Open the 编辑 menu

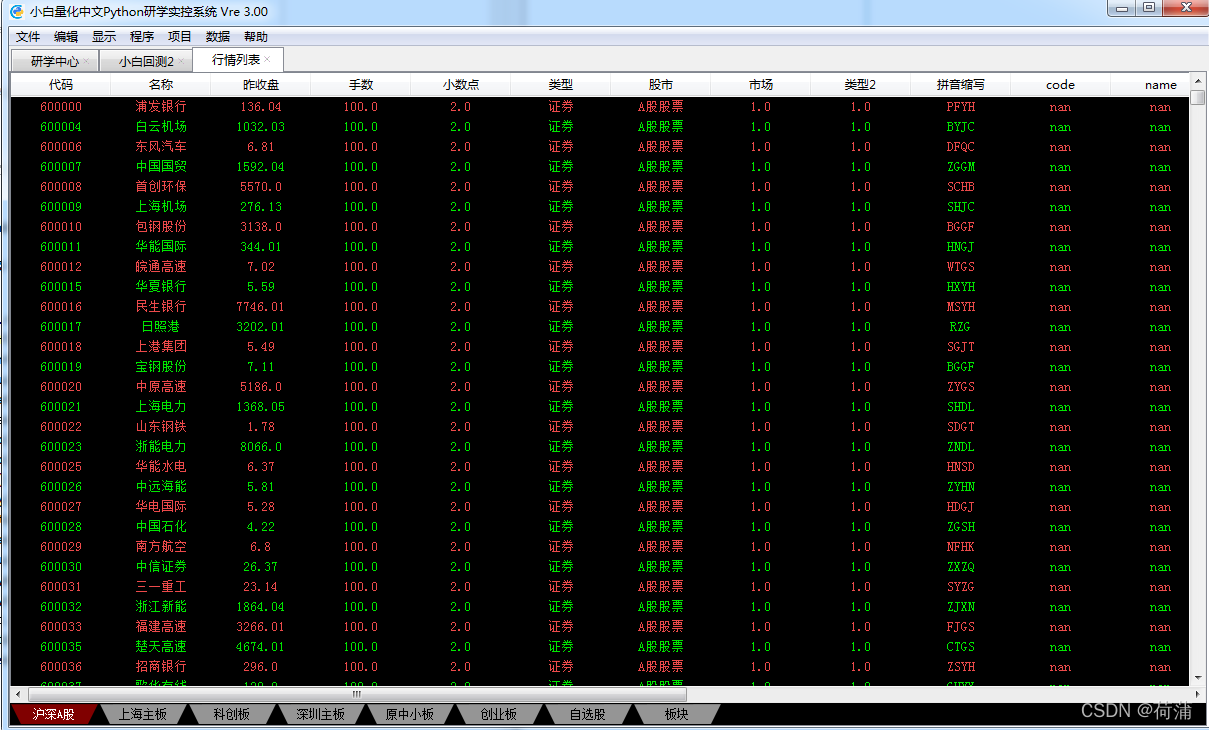(66, 37)
